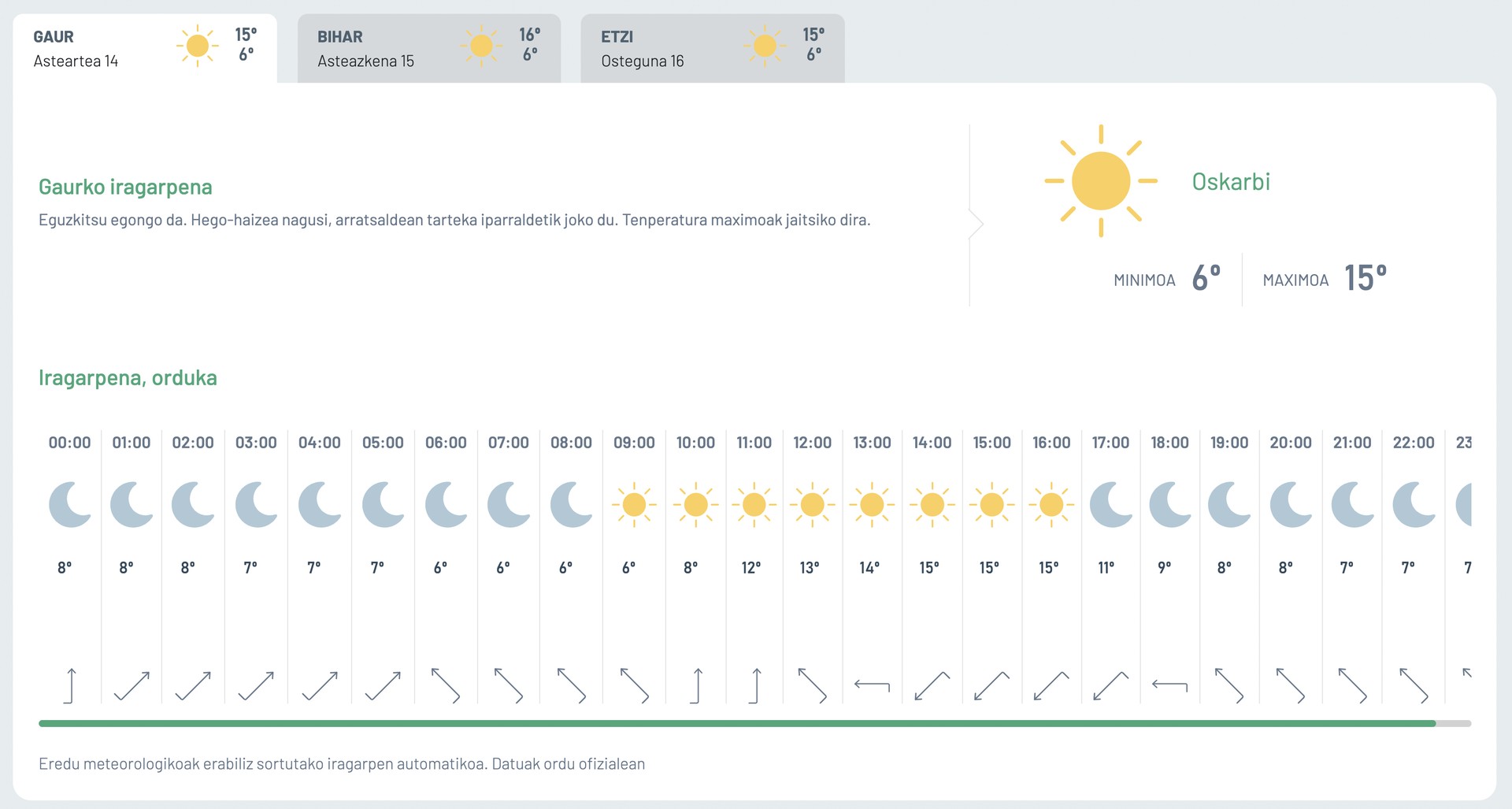Click the sun icon at 09:00
The width and height of the screenshot is (1512, 809).
coord(634,504)
